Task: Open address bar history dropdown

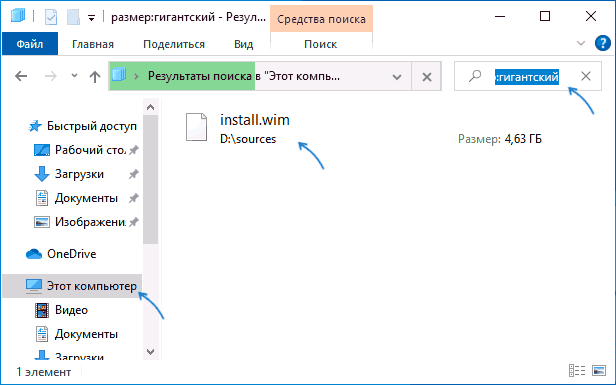Action: tap(397, 76)
